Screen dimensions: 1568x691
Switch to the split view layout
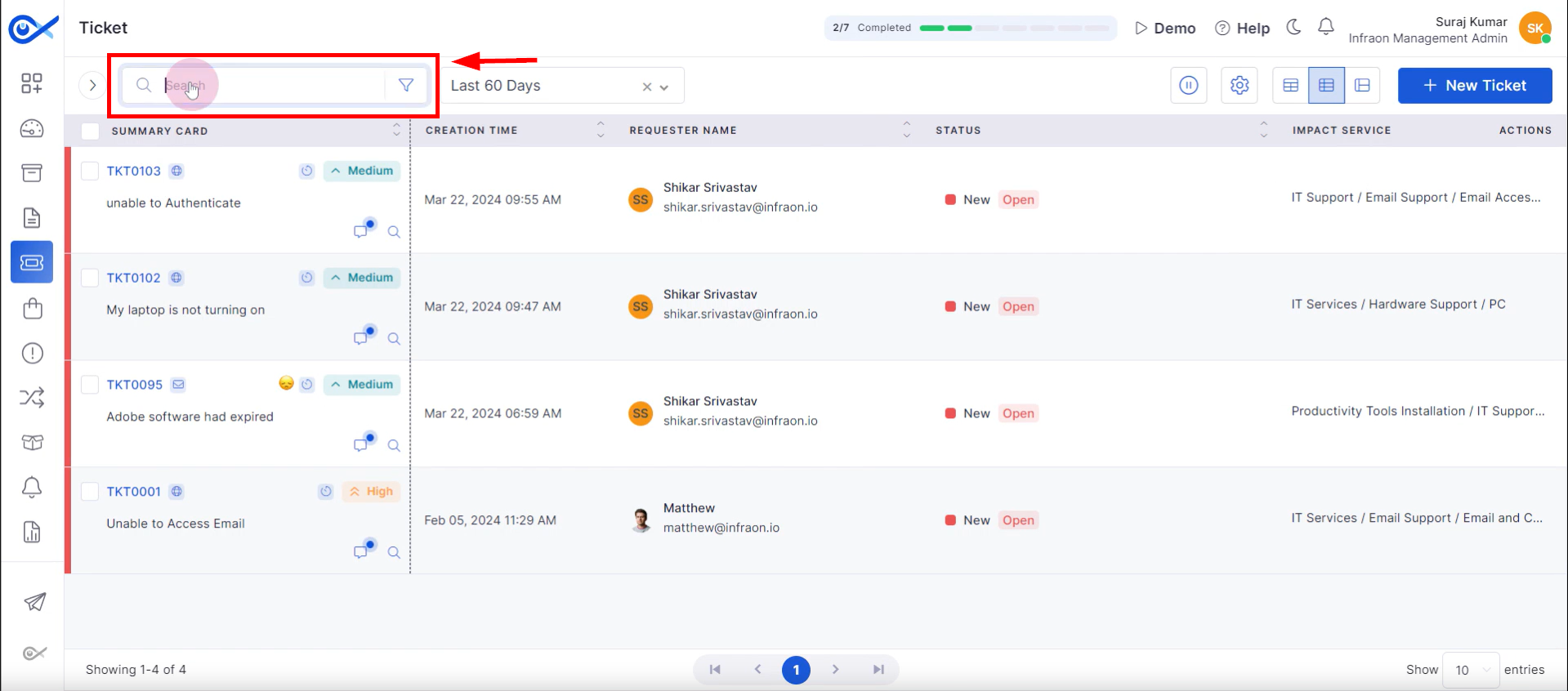[1361, 85]
